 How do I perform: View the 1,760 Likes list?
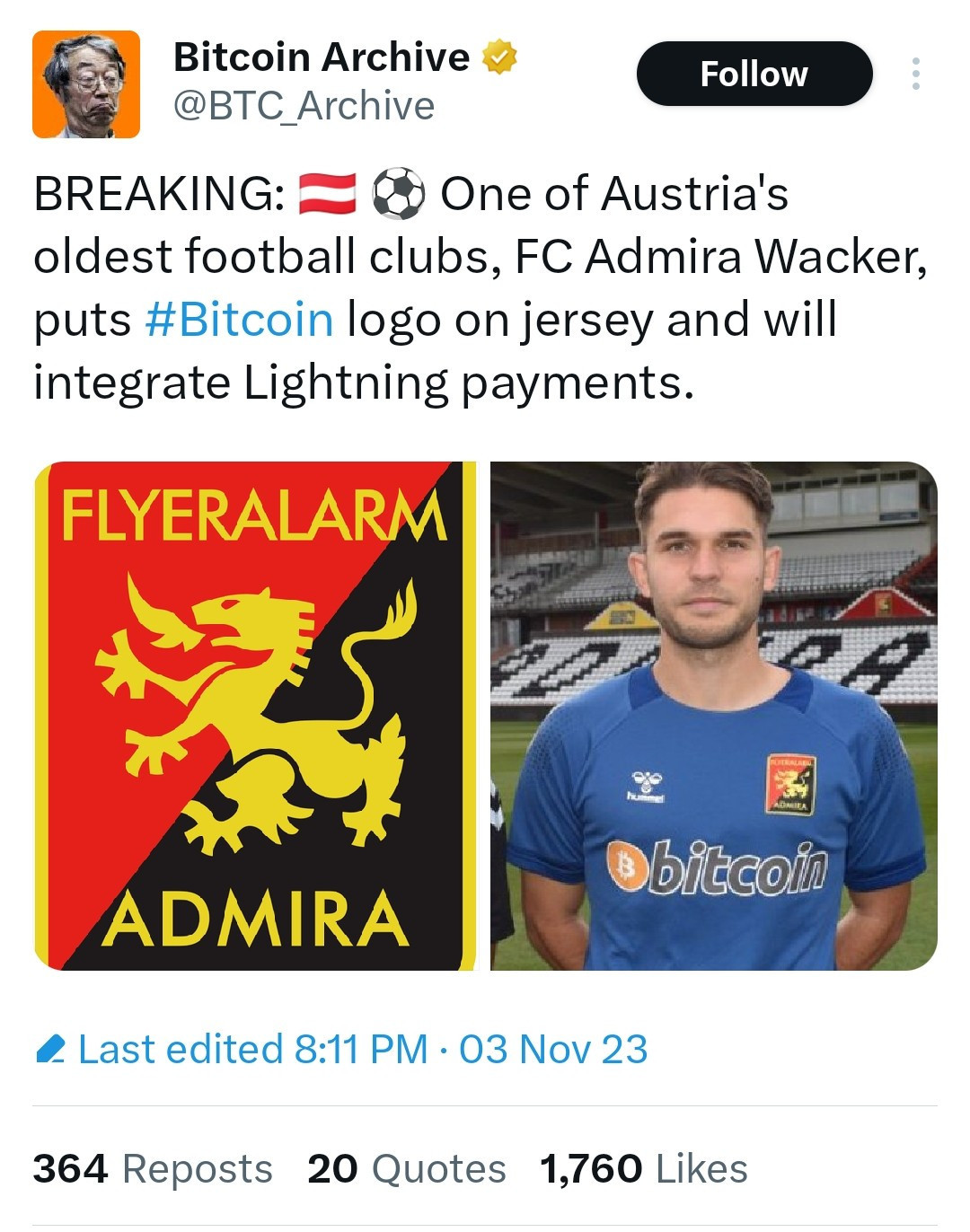tap(644, 1168)
